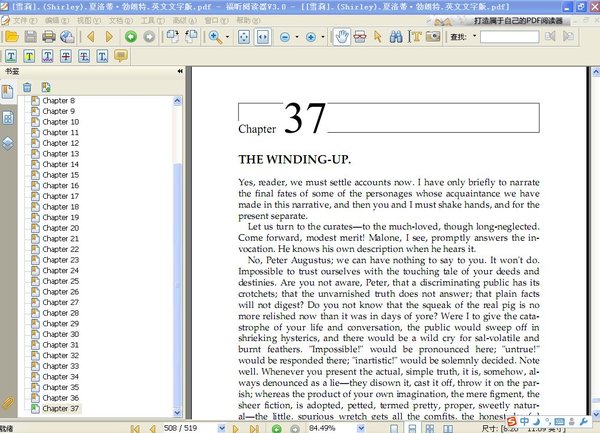Select the Strikeout text tool
600x433 pixels.
click(66, 57)
